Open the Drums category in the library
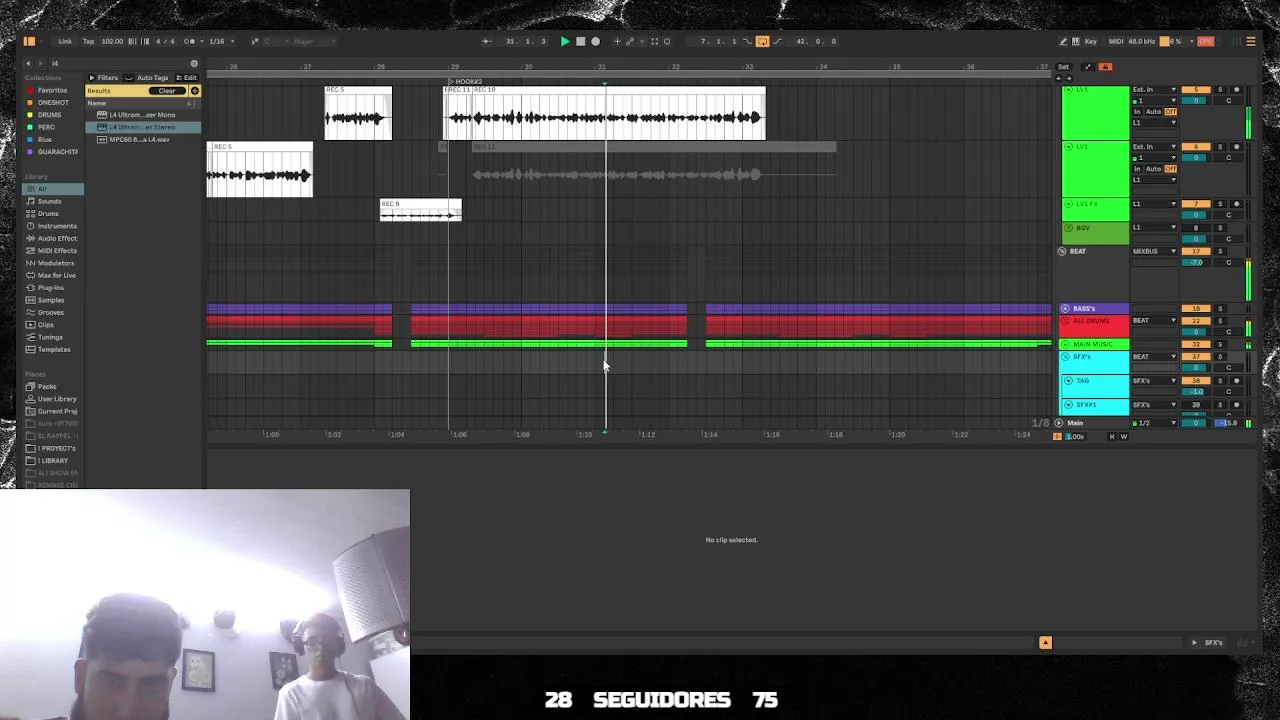 tap(48, 214)
